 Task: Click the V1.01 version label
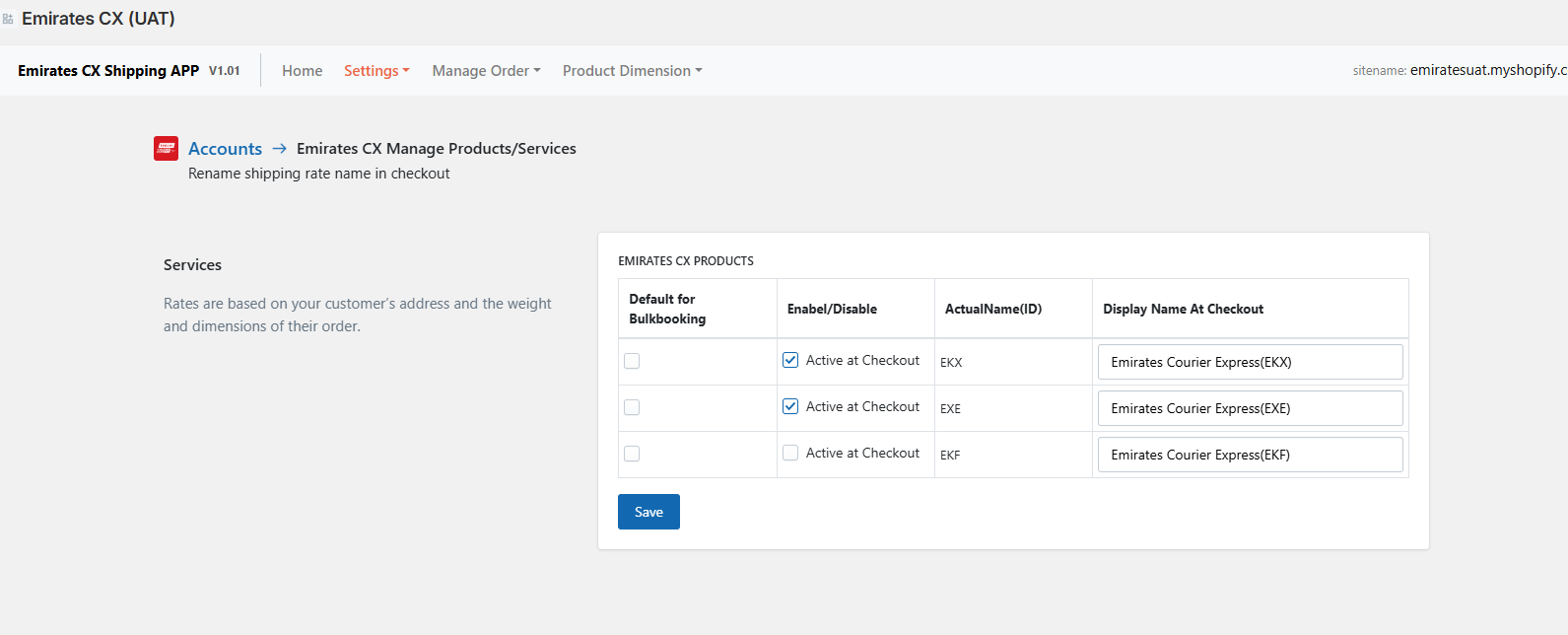(225, 71)
